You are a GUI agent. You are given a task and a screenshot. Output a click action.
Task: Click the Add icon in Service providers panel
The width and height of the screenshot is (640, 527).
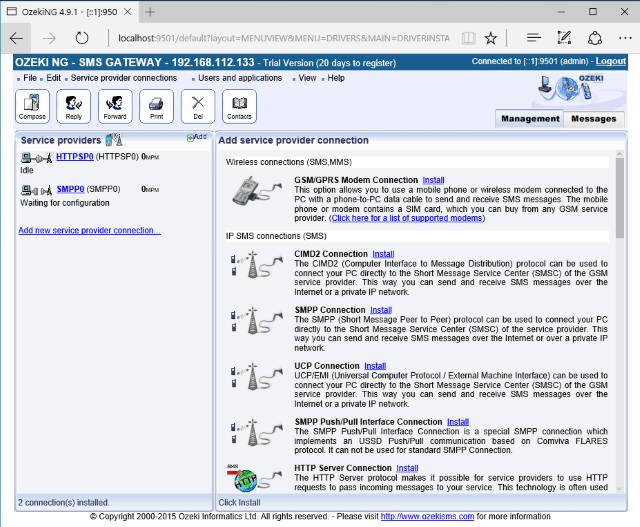[x=197, y=137]
